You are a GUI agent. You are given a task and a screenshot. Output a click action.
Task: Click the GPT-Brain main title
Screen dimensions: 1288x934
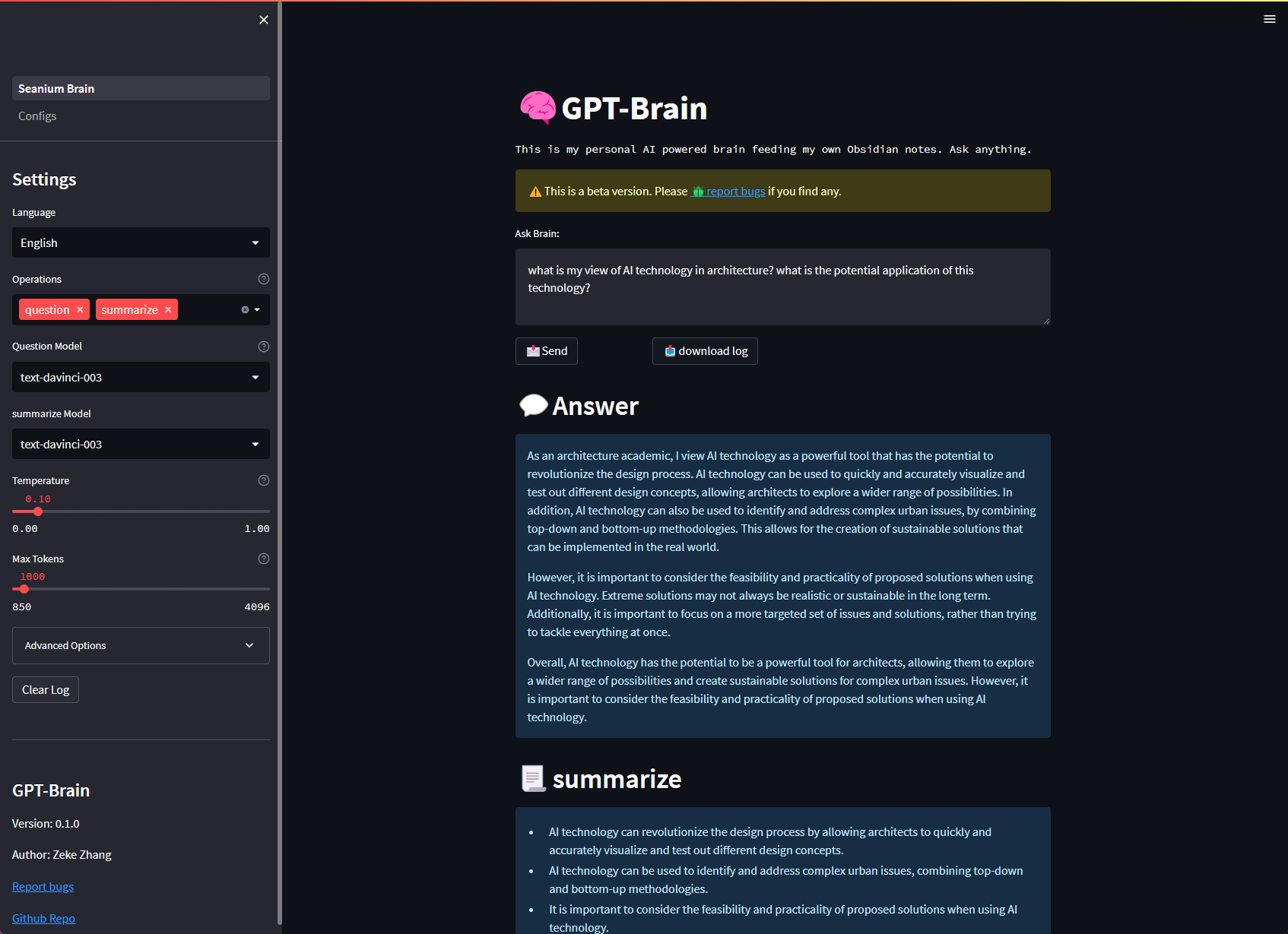click(x=634, y=108)
